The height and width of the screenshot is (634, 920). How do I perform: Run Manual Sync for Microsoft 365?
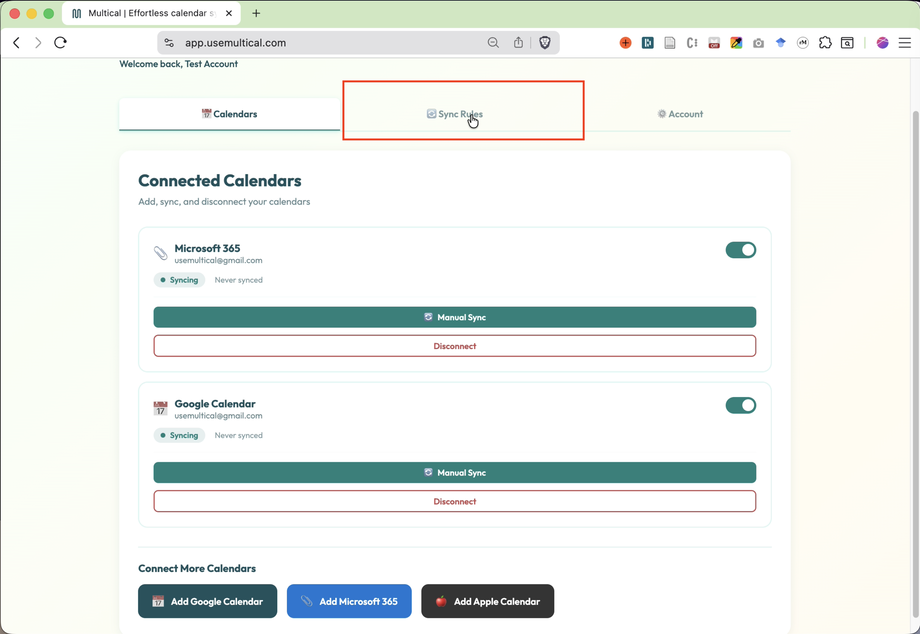pyautogui.click(x=455, y=317)
